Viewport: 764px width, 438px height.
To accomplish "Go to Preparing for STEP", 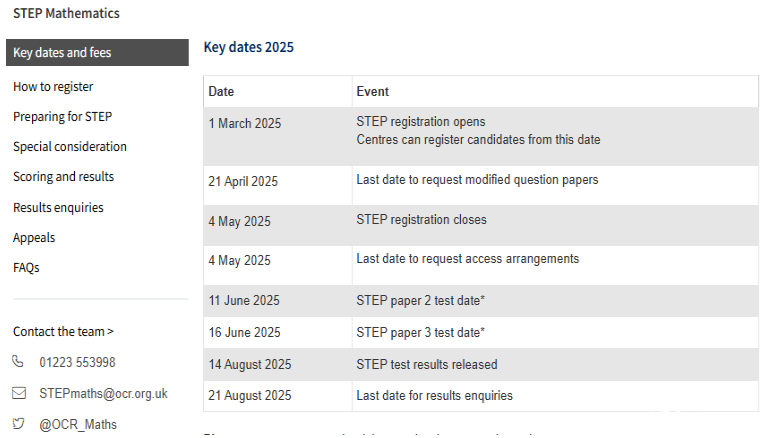I will [x=62, y=117].
